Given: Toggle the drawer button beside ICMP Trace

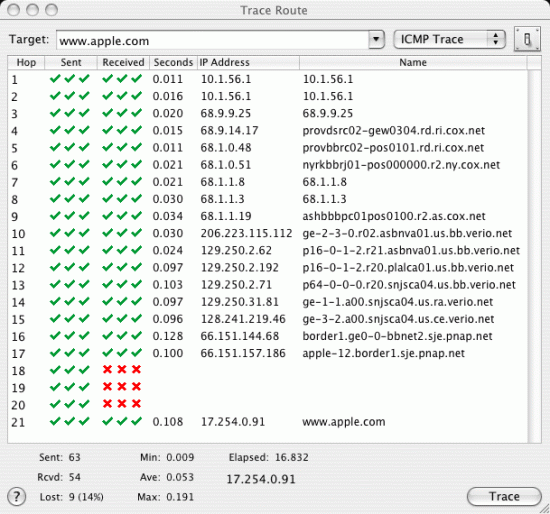Looking at the screenshot, I should tap(527, 39).
